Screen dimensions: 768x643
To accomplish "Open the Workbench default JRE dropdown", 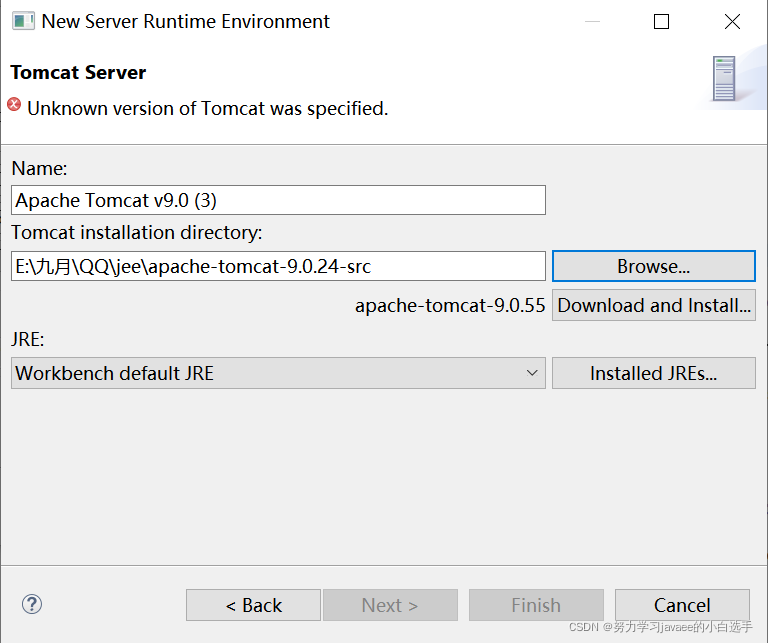I will point(278,373).
